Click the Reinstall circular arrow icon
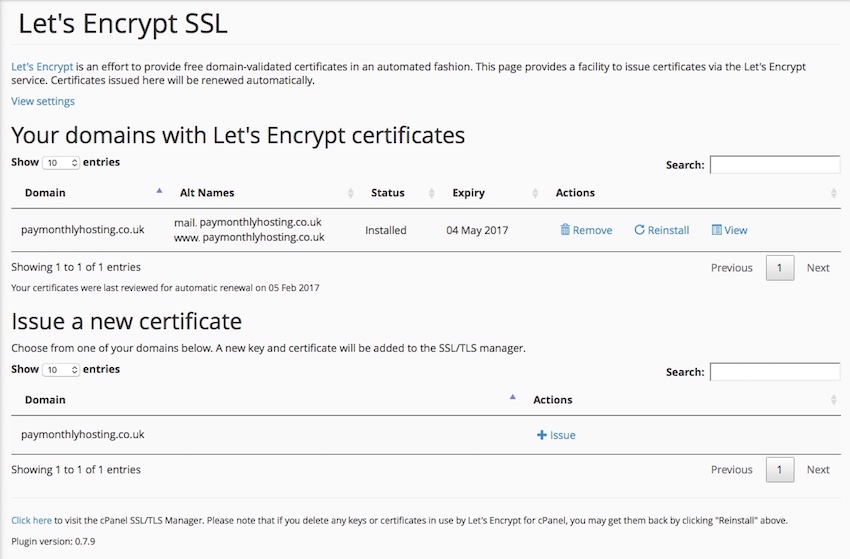850x559 pixels. 639,230
